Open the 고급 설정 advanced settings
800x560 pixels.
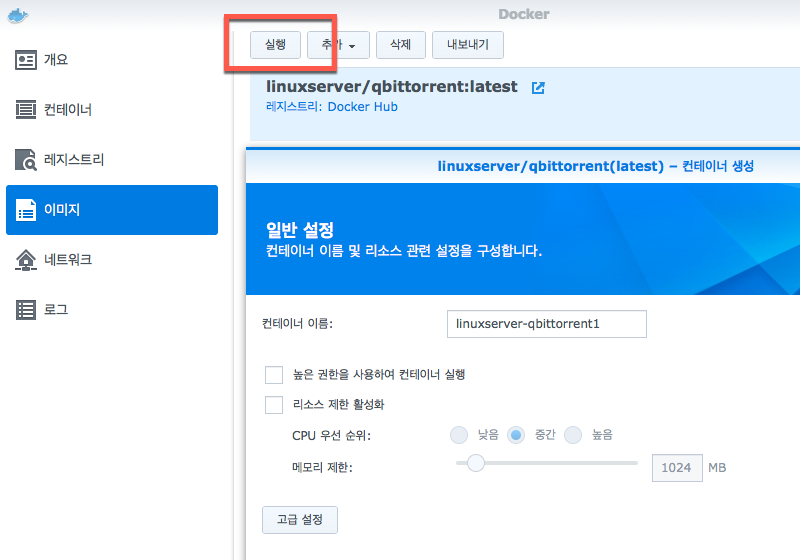coord(300,520)
